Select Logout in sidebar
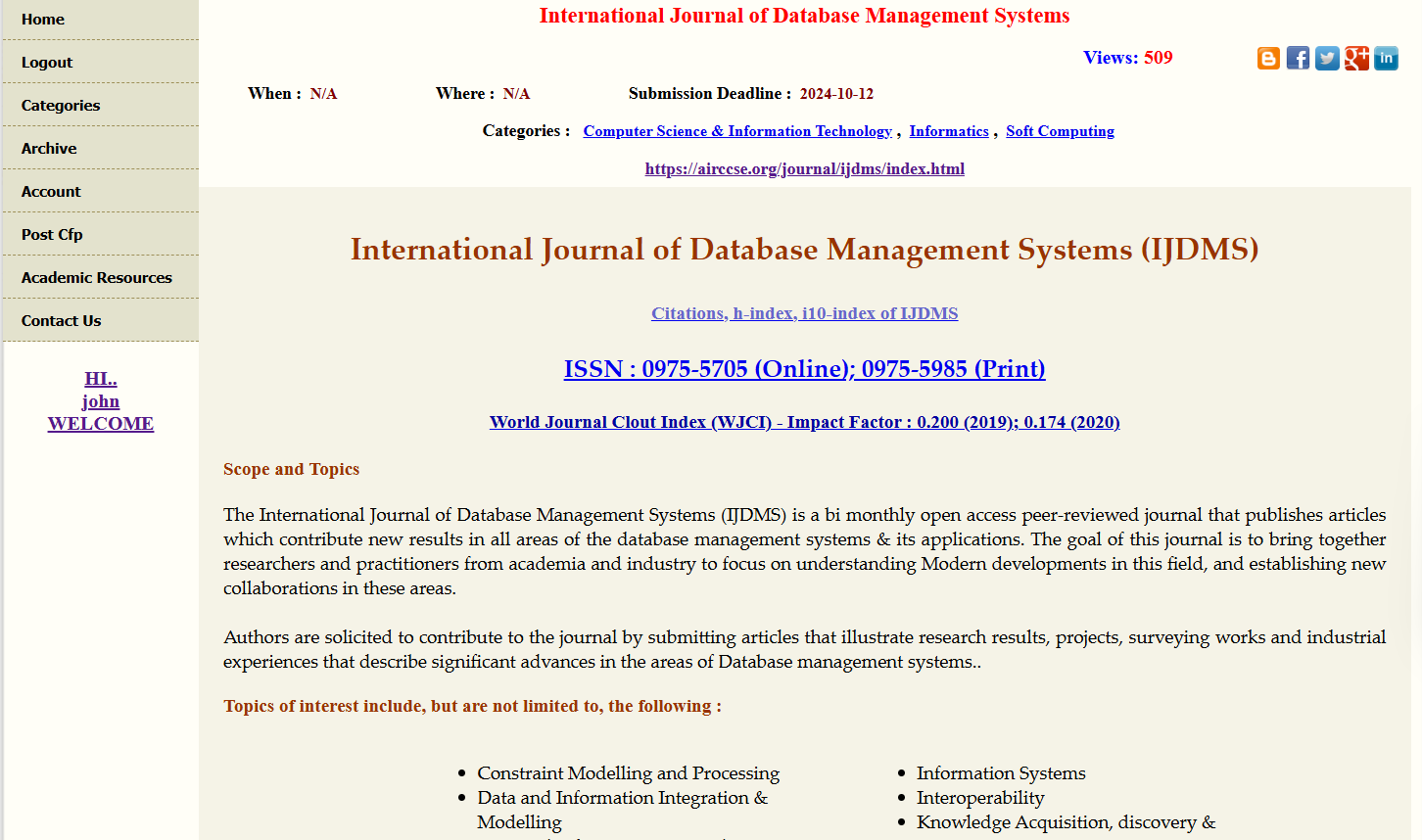 tap(100, 63)
